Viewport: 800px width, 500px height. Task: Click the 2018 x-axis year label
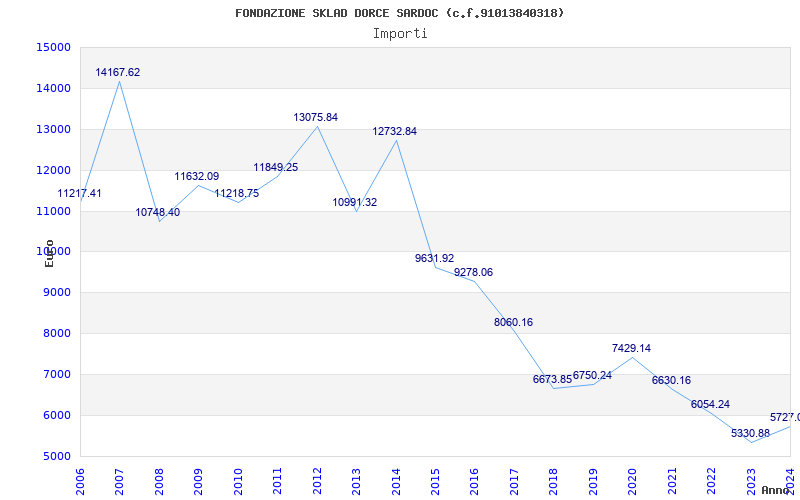pyautogui.click(x=554, y=481)
